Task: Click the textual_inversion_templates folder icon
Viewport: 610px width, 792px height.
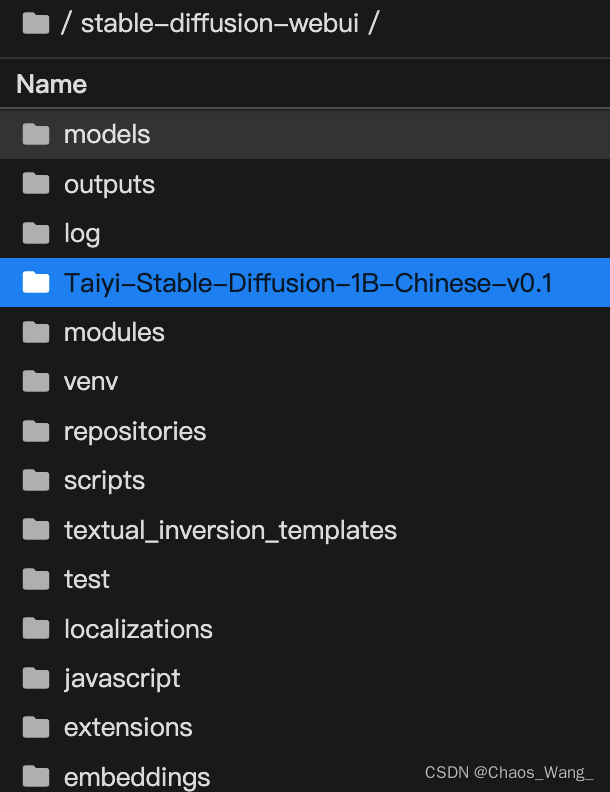Action: coord(36,530)
